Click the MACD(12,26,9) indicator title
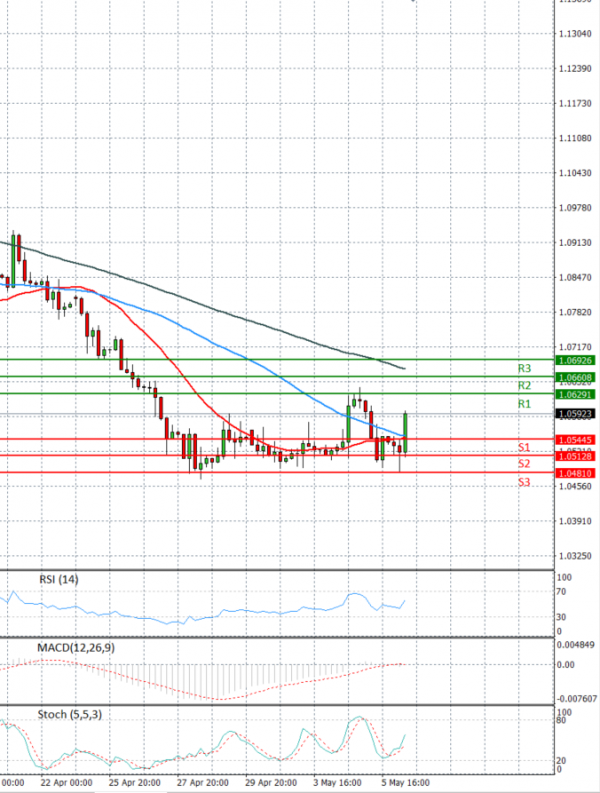600x793 pixels. pos(76,648)
